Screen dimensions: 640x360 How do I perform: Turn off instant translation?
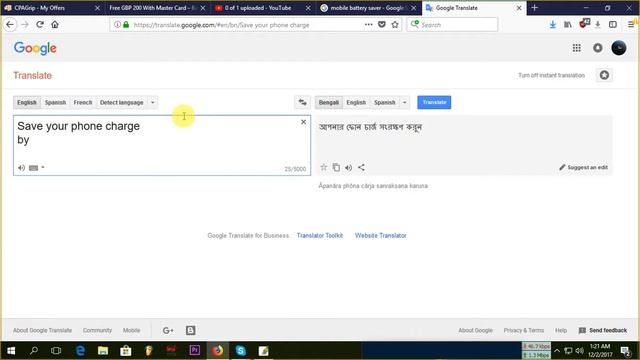[x=551, y=76]
